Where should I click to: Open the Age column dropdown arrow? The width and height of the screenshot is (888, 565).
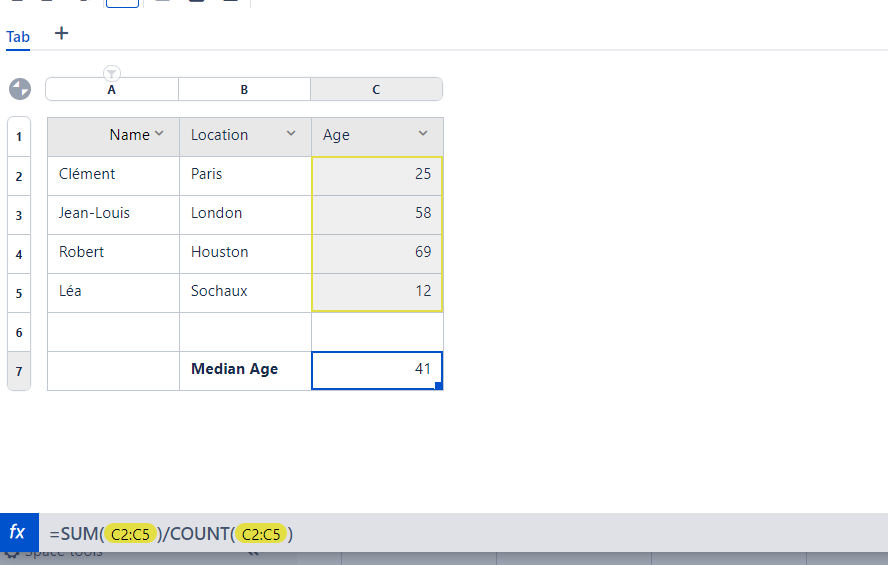point(423,134)
